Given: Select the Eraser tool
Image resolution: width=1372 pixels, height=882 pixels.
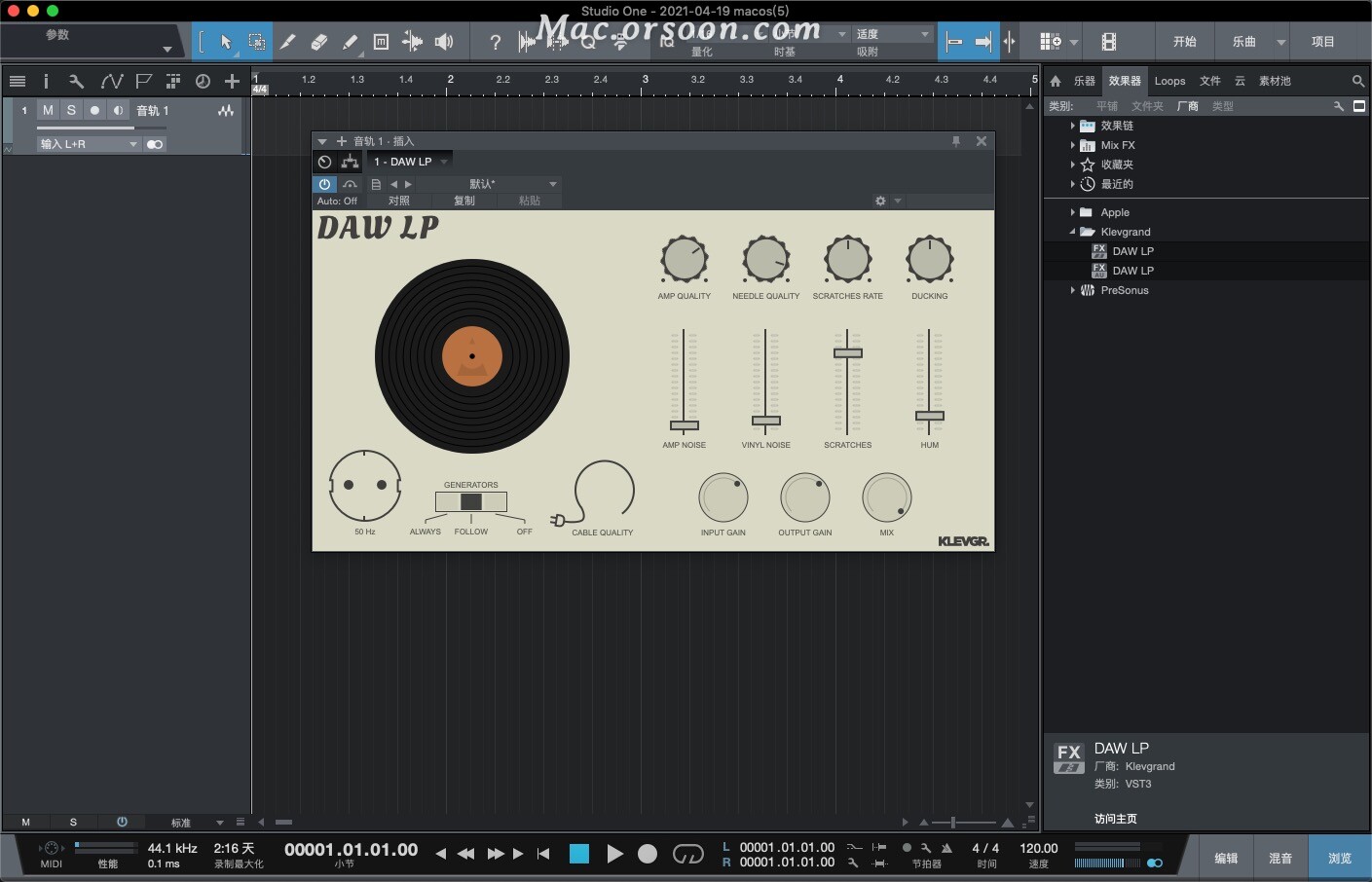Looking at the screenshot, I should point(319,42).
